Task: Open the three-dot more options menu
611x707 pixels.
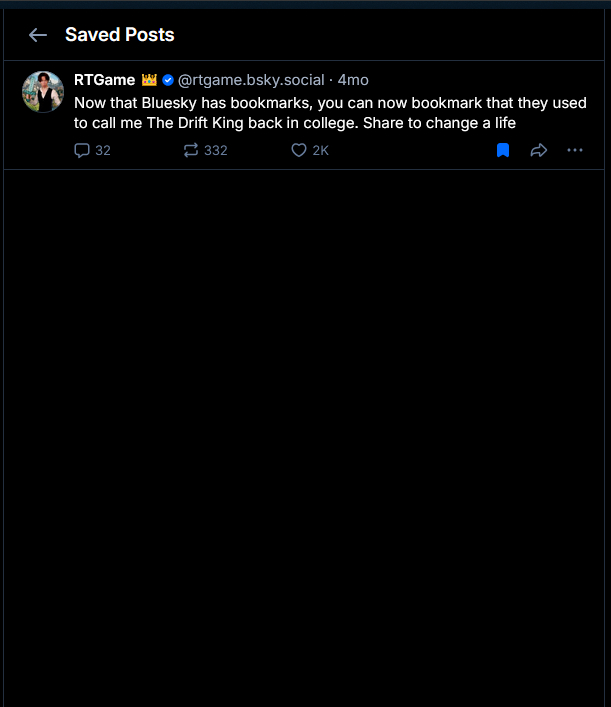Action: (x=574, y=151)
